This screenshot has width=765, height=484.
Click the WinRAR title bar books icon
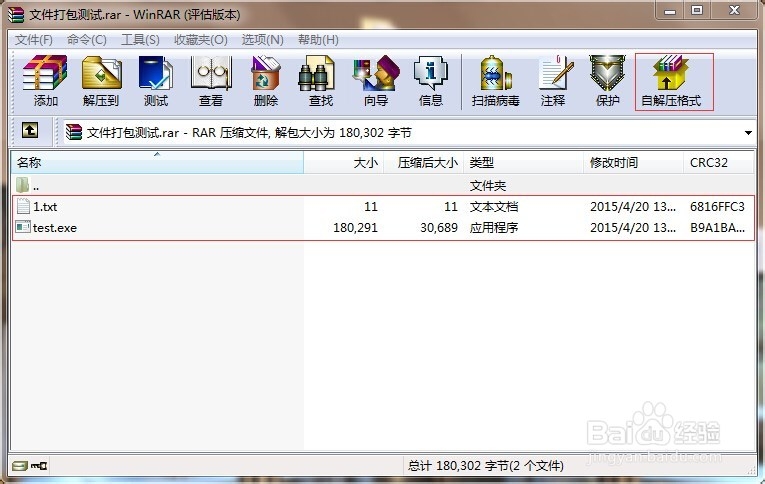pyautogui.click(x=16, y=14)
